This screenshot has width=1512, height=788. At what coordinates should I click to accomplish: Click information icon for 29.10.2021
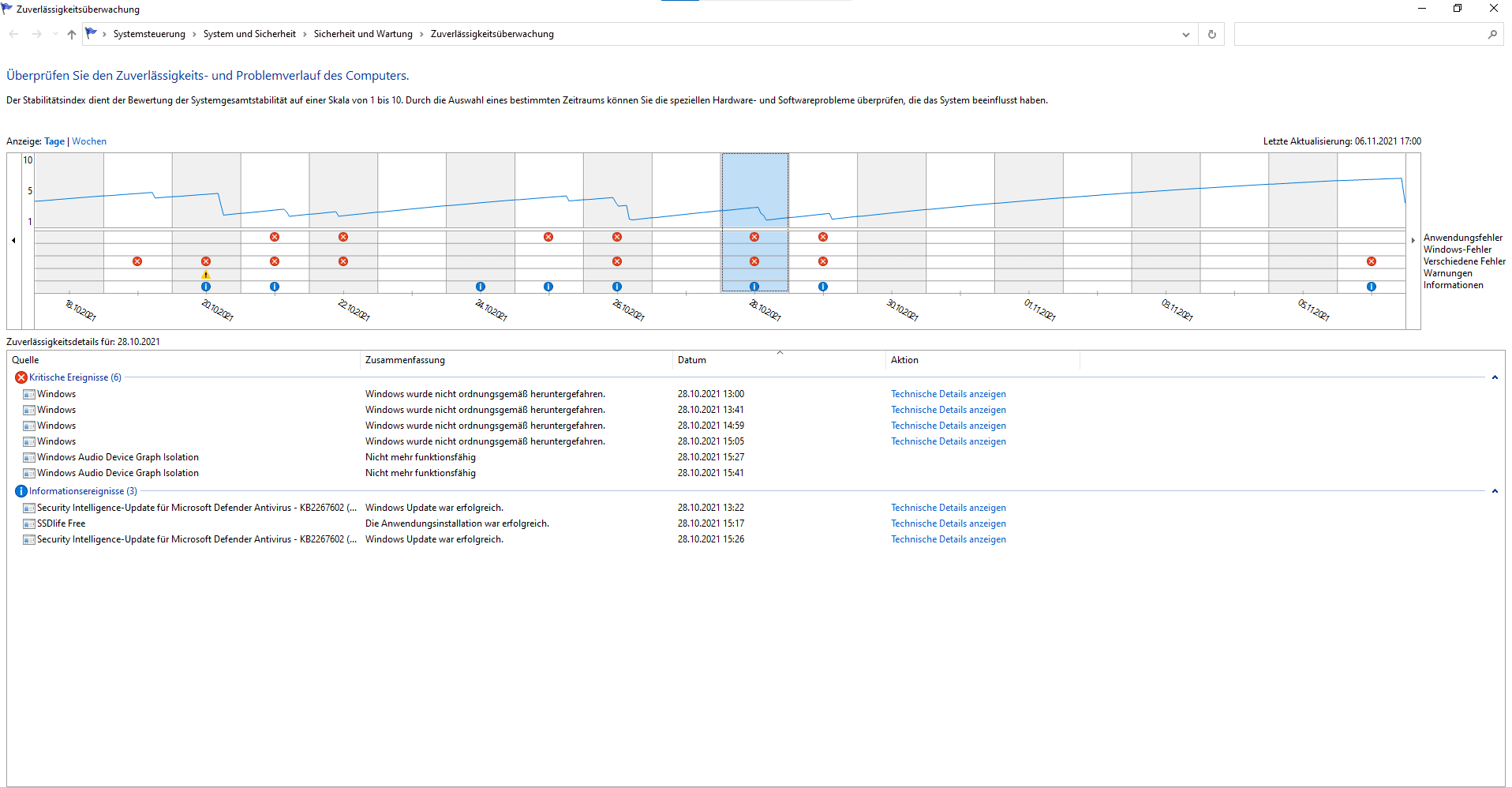(x=823, y=287)
